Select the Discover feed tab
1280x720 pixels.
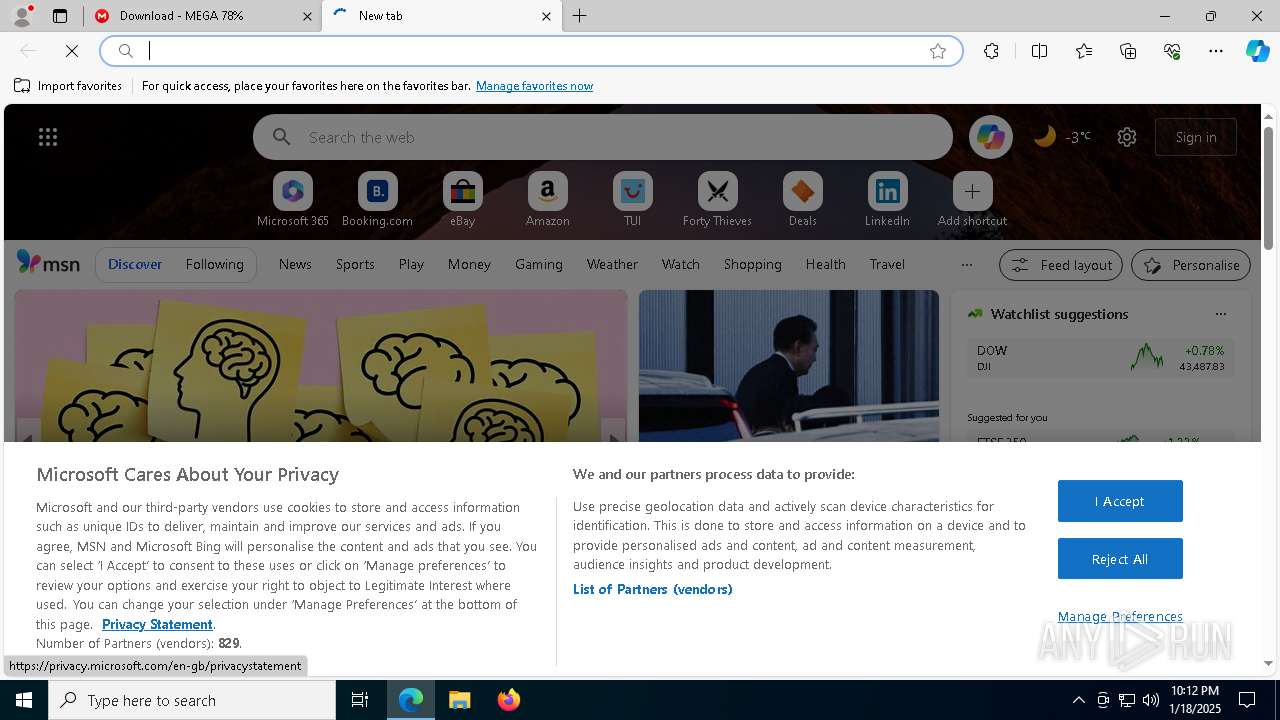135,264
